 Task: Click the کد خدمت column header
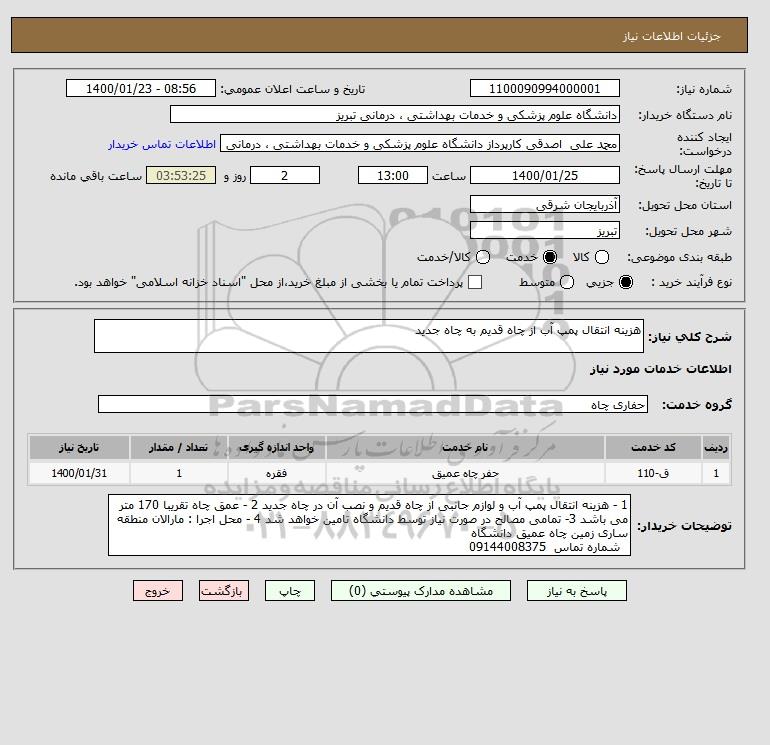click(x=653, y=447)
